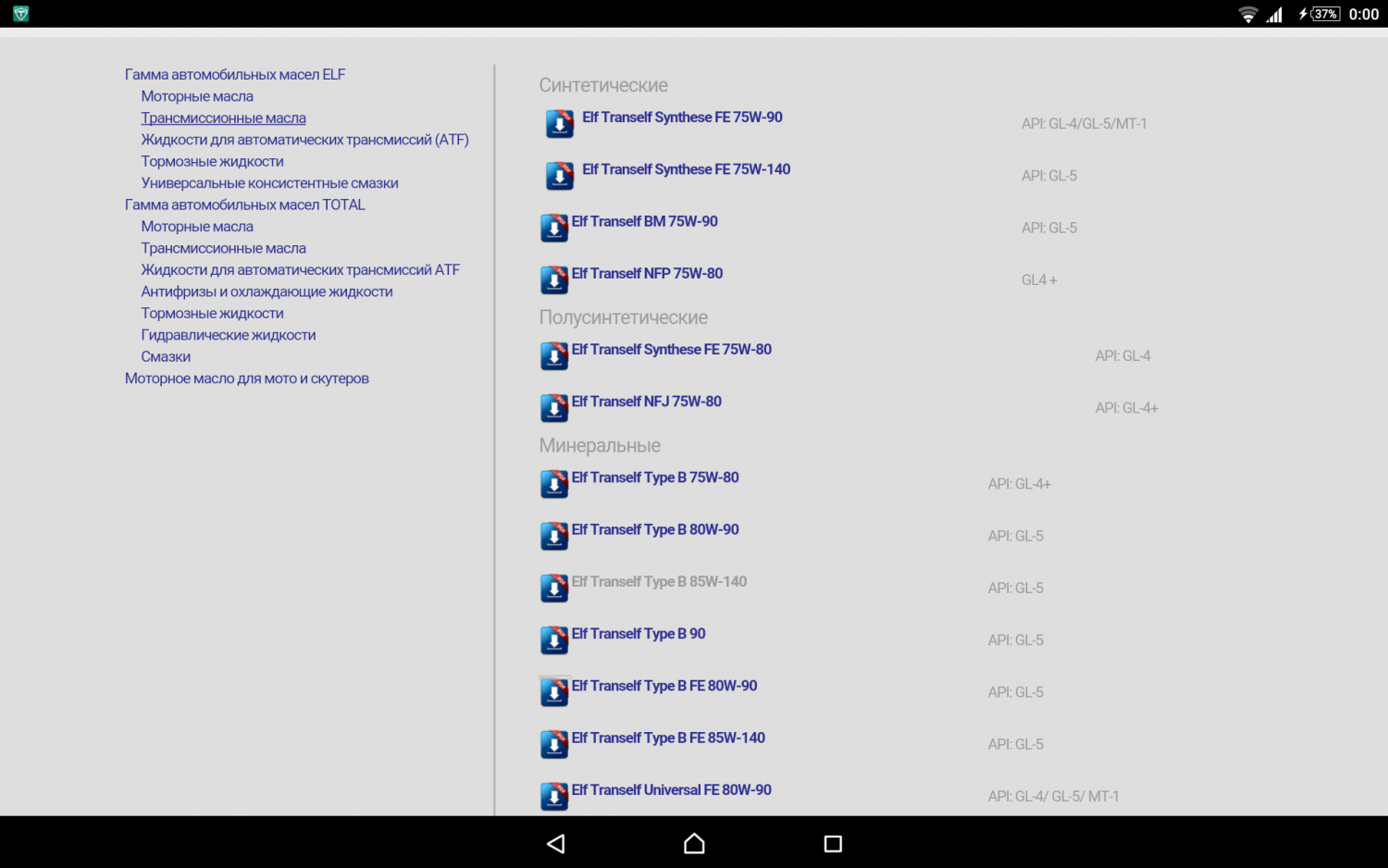The image size is (1388, 868).
Task: Open Elf Tranself Type B 80W-90 link
Action: point(655,529)
